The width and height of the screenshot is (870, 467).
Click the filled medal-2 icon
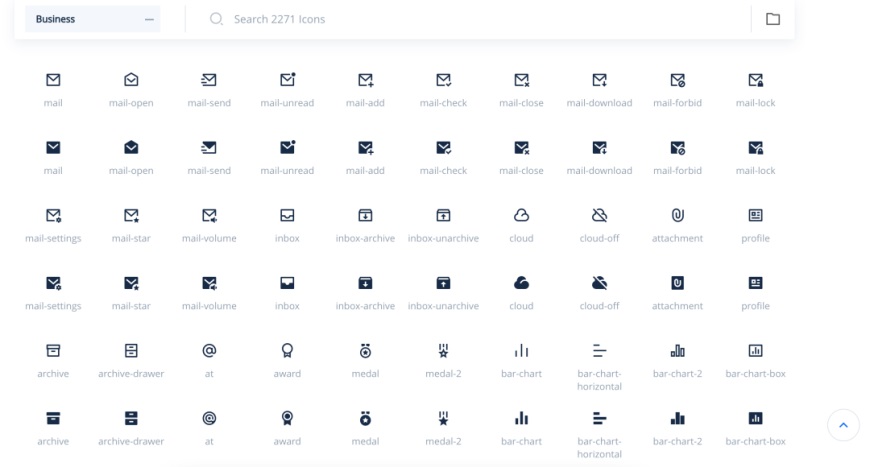tap(443, 418)
